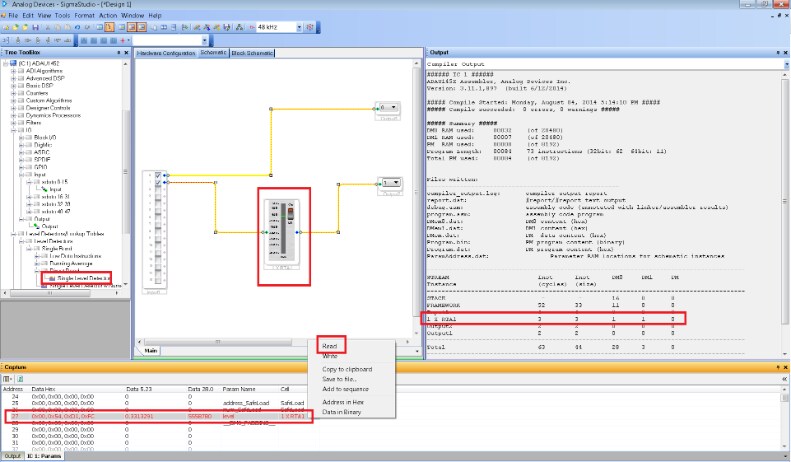Close the Tree ToolBox panel
Screen dimensions: 791x462
pyautogui.click(x=126, y=52)
